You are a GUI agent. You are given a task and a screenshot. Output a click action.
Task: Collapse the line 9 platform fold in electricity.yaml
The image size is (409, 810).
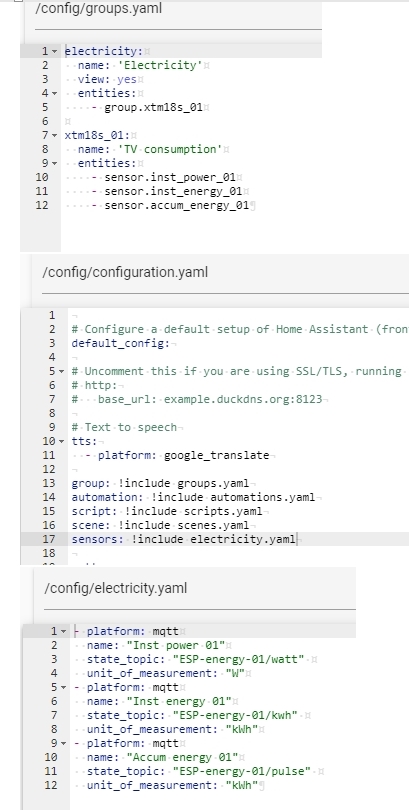tap(64, 743)
